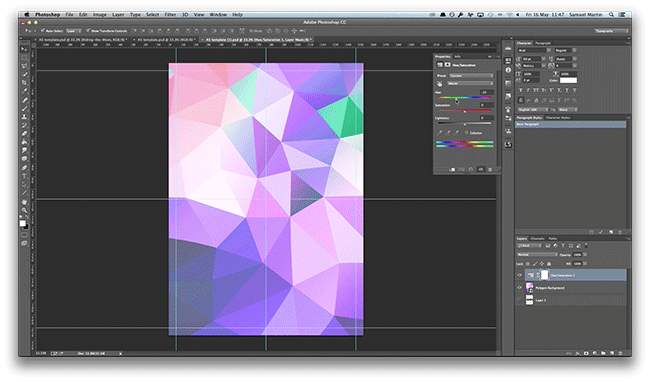
Task: Click Faux Italic T button in Character panel
Action: (528, 90)
